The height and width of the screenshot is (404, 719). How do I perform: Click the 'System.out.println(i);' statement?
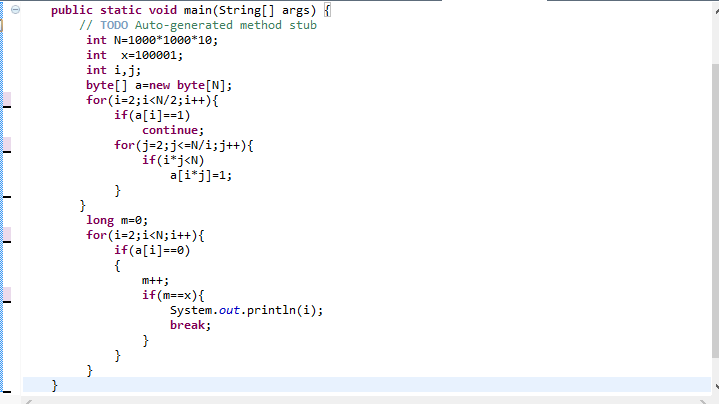point(246,310)
